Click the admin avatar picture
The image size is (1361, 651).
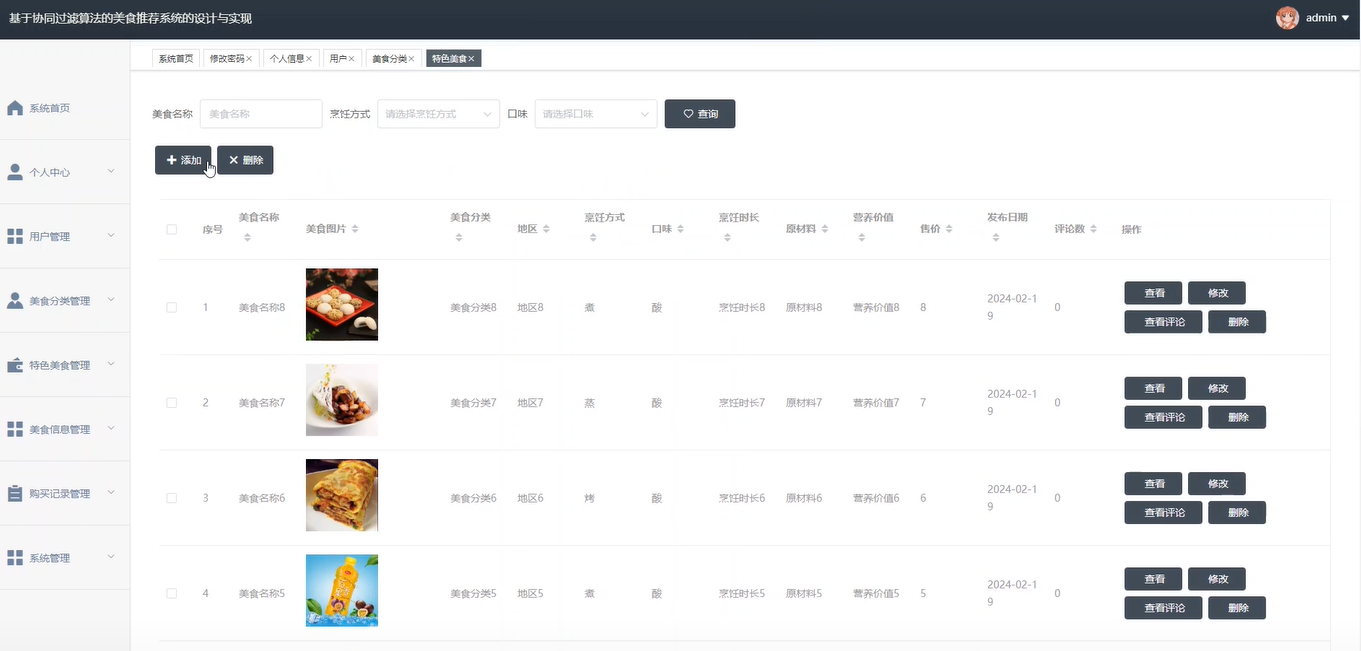[x=1287, y=18]
